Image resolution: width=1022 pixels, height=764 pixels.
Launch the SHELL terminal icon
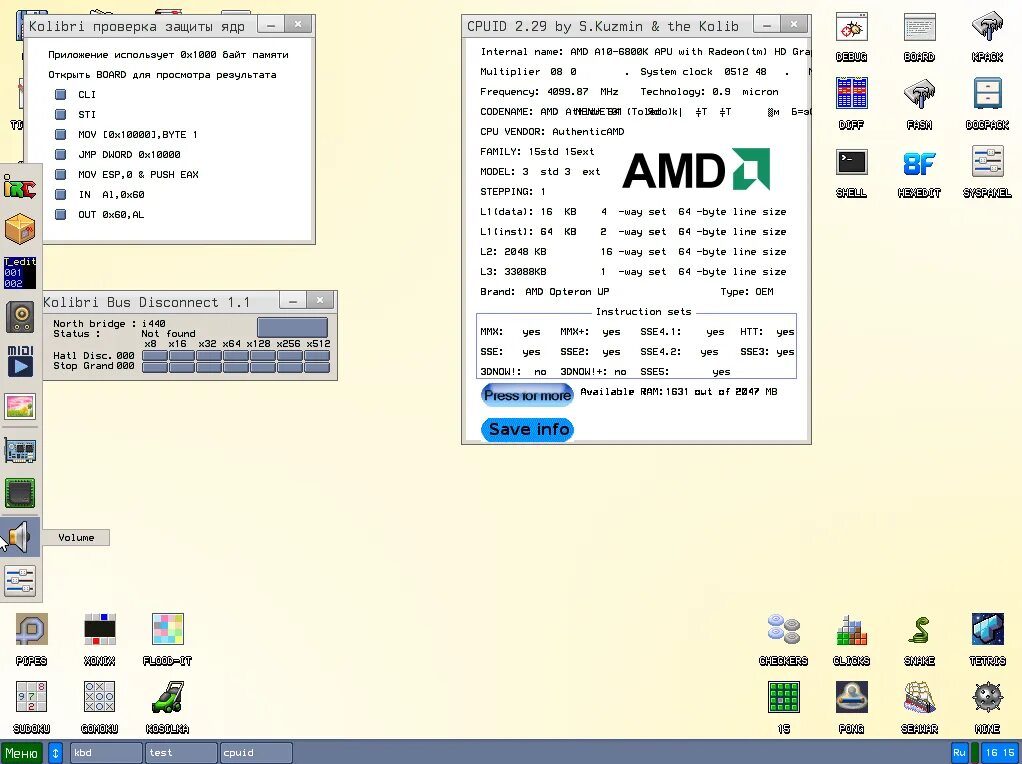851,162
